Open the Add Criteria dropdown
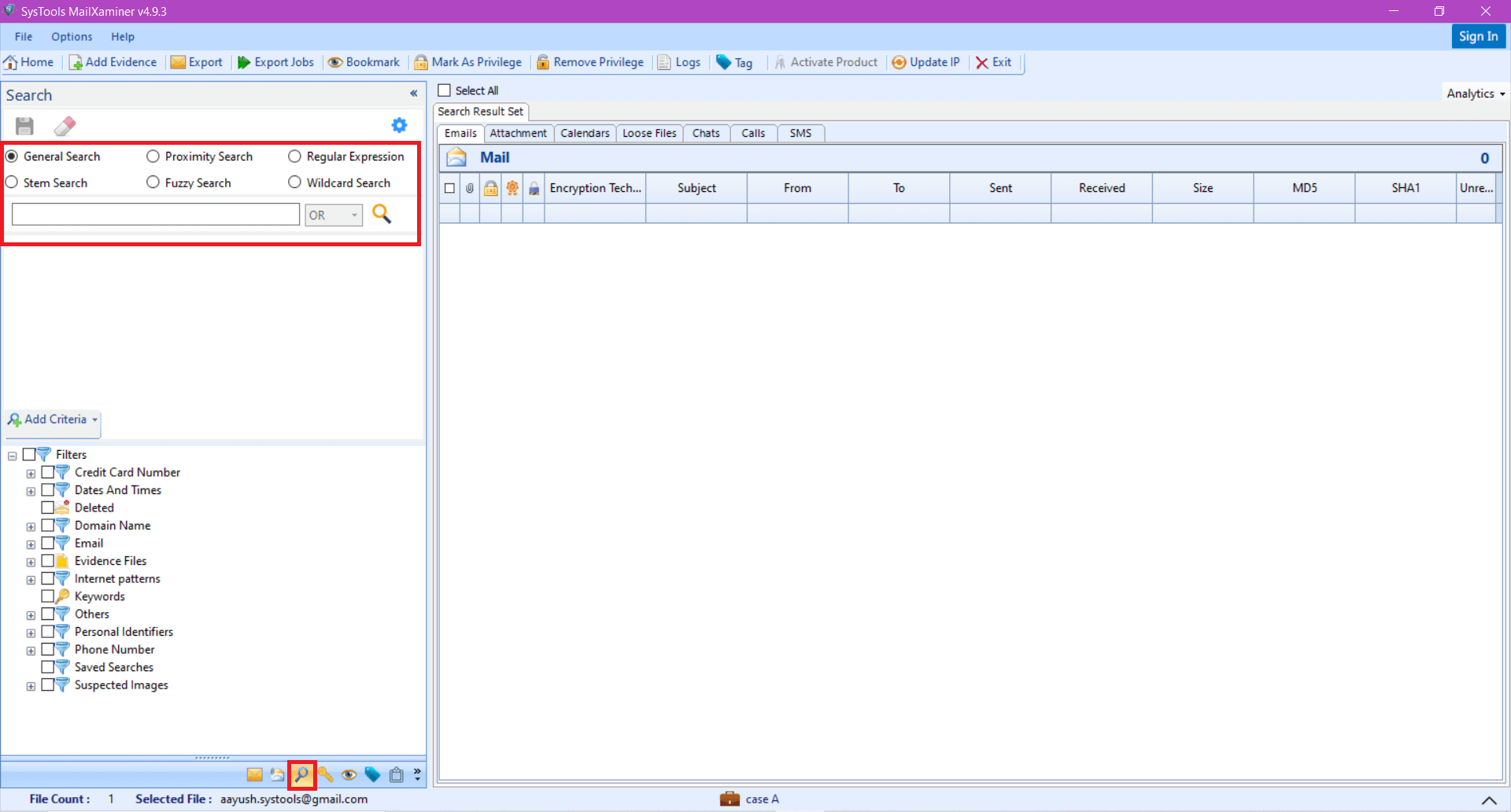Screen dimensions: 1511x812 [x=53, y=419]
